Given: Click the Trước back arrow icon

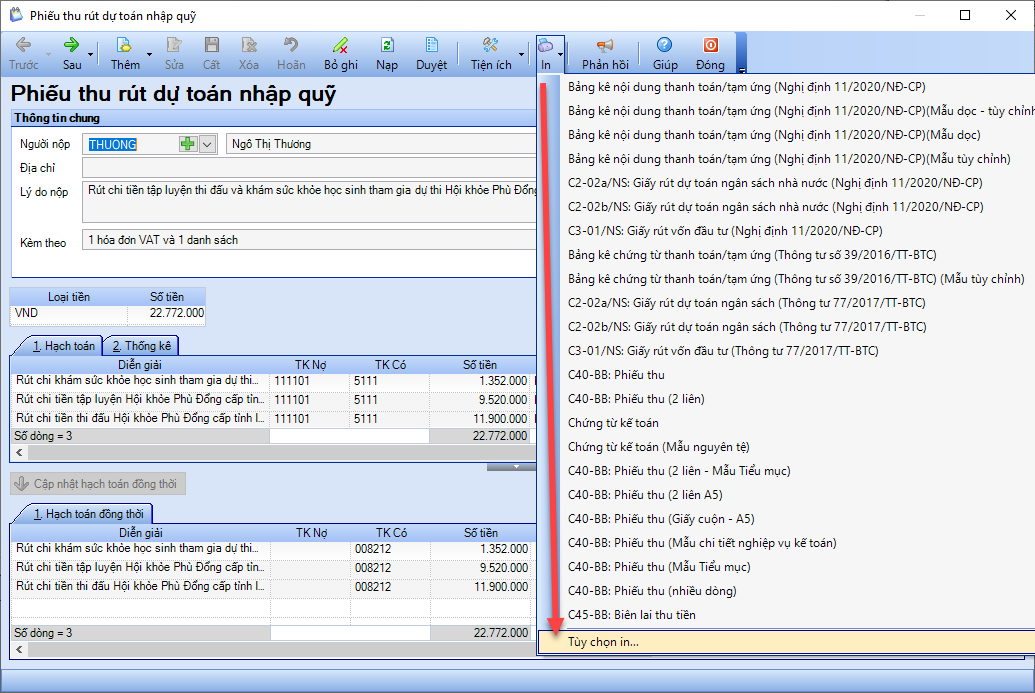Looking at the screenshot, I should 23,46.
